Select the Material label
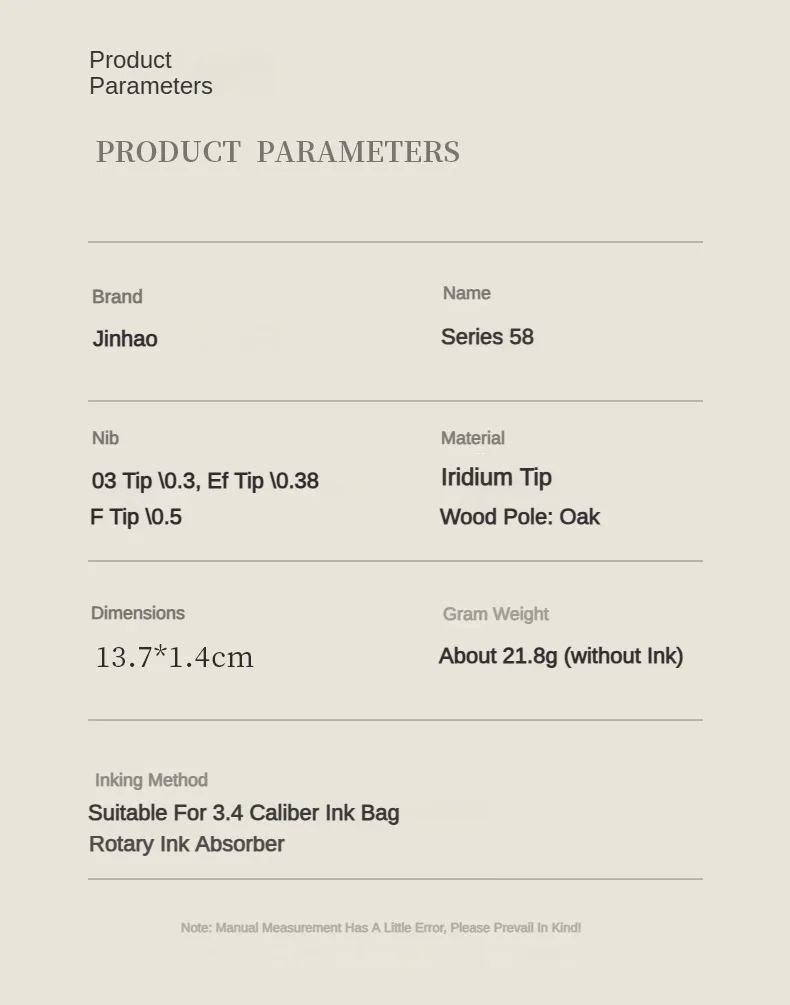This screenshot has height=1005, width=790. 473,438
